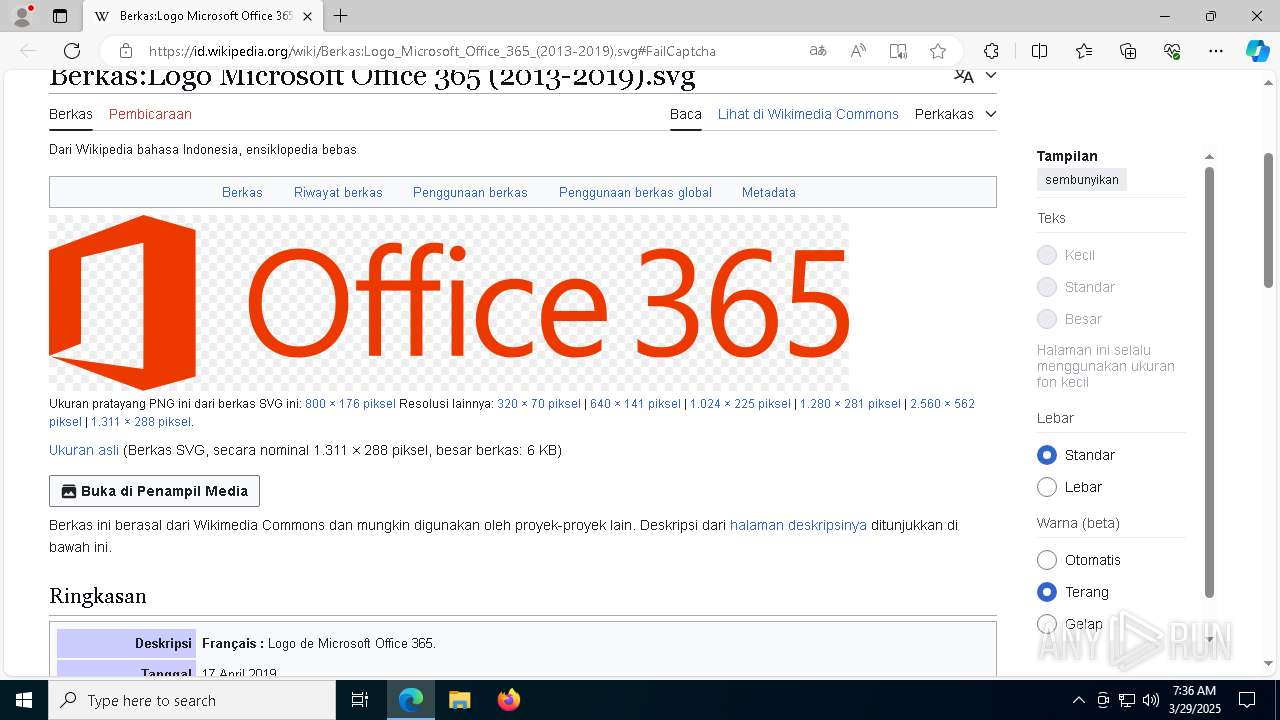1280x720 pixels.
Task: Jump to Berkas section link in box
Action: (242, 192)
